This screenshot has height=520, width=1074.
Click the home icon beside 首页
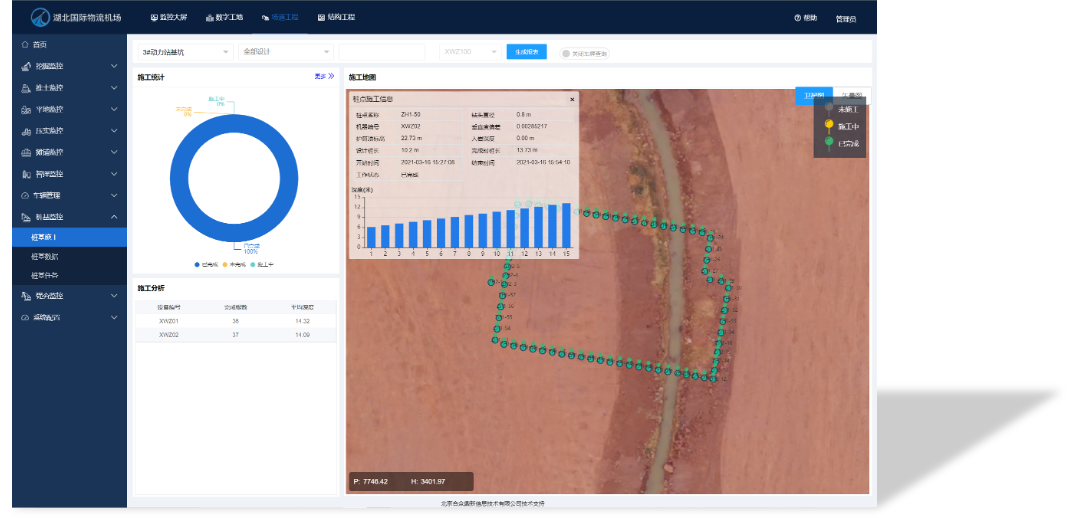tap(25, 45)
